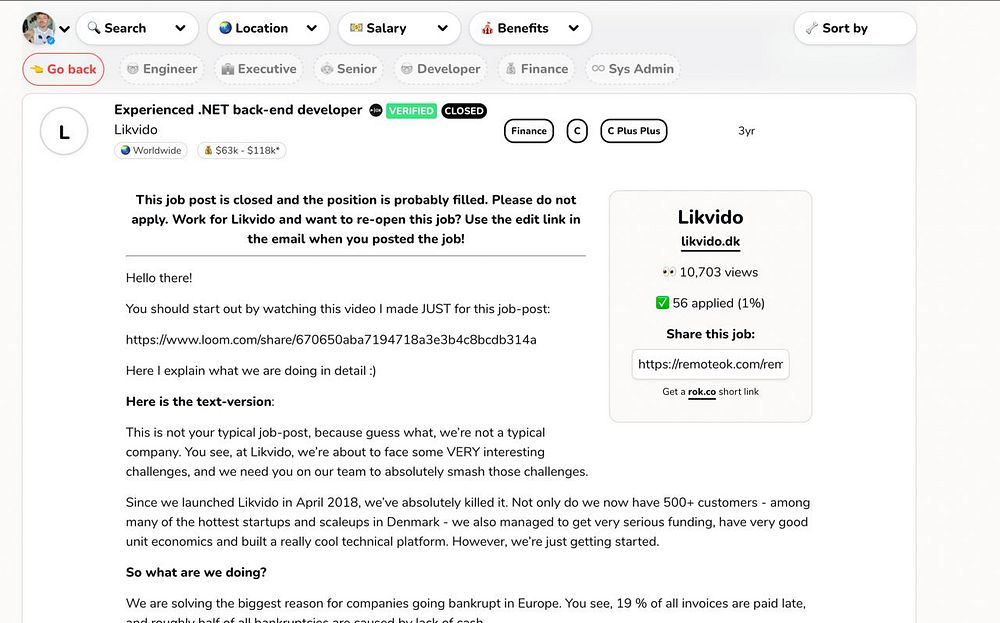
Task: Click the money icon in Salary filter
Action: point(356,28)
